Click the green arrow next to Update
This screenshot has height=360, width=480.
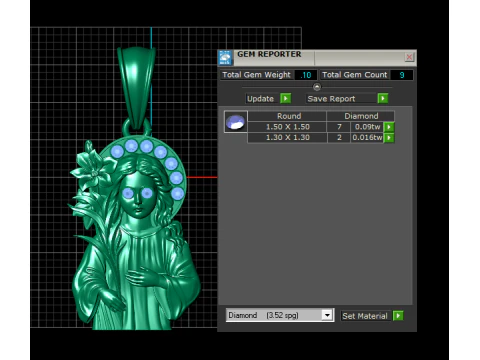click(286, 98)
